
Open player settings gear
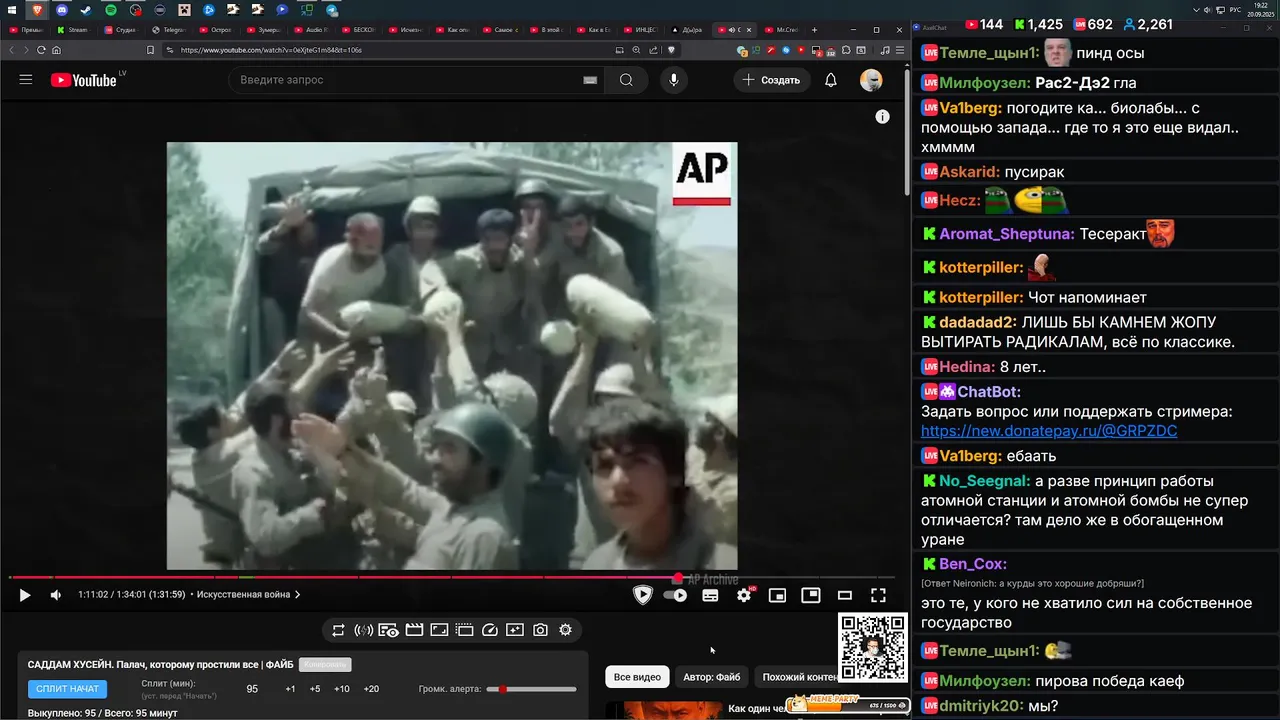744,595
